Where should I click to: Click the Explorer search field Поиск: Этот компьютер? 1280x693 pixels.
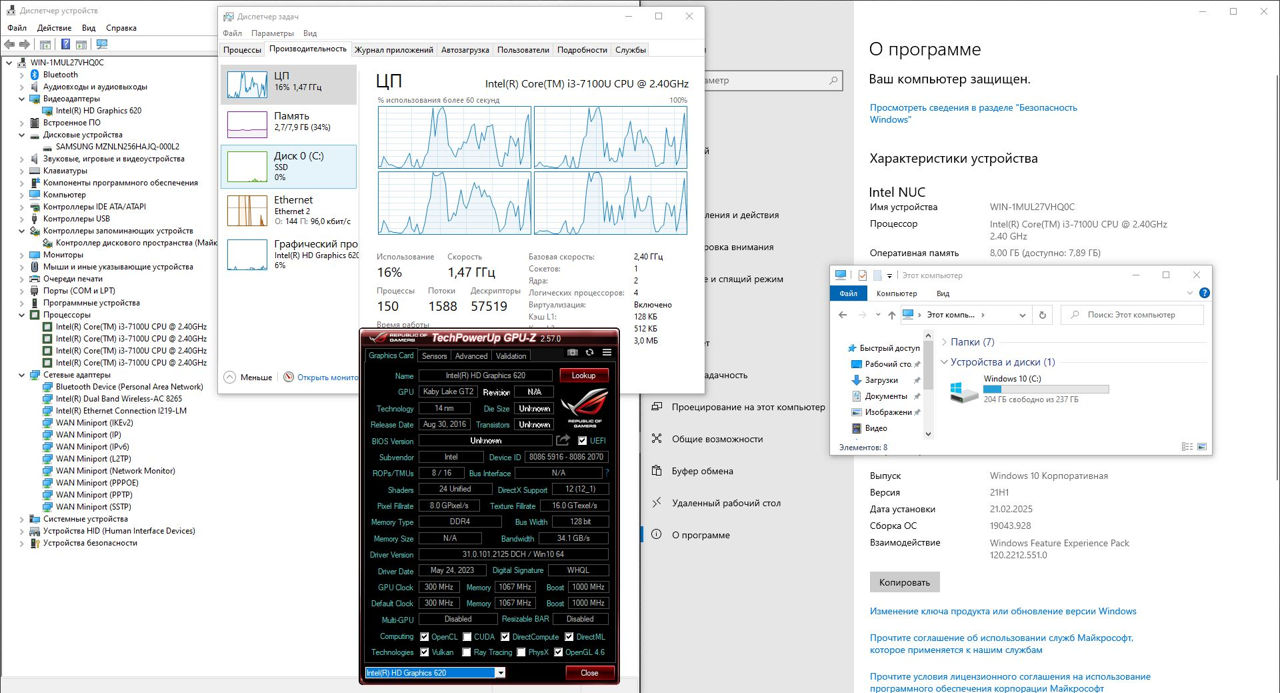[1133, 314]
